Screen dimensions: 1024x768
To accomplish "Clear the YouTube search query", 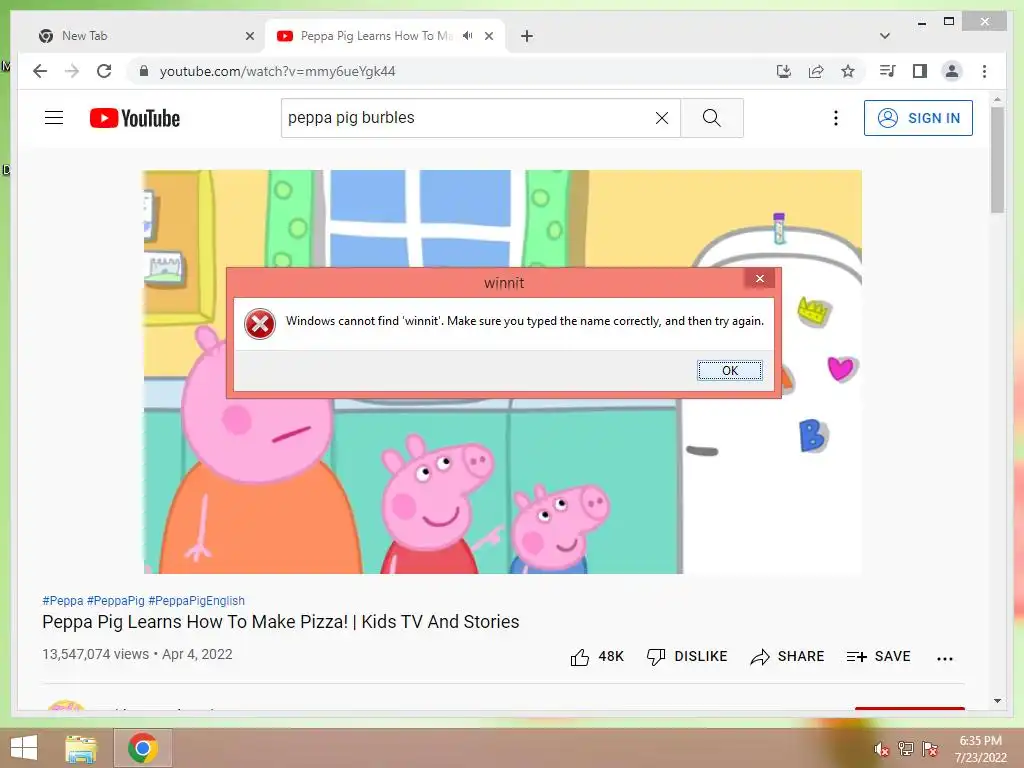I will [x=662, y=118].
